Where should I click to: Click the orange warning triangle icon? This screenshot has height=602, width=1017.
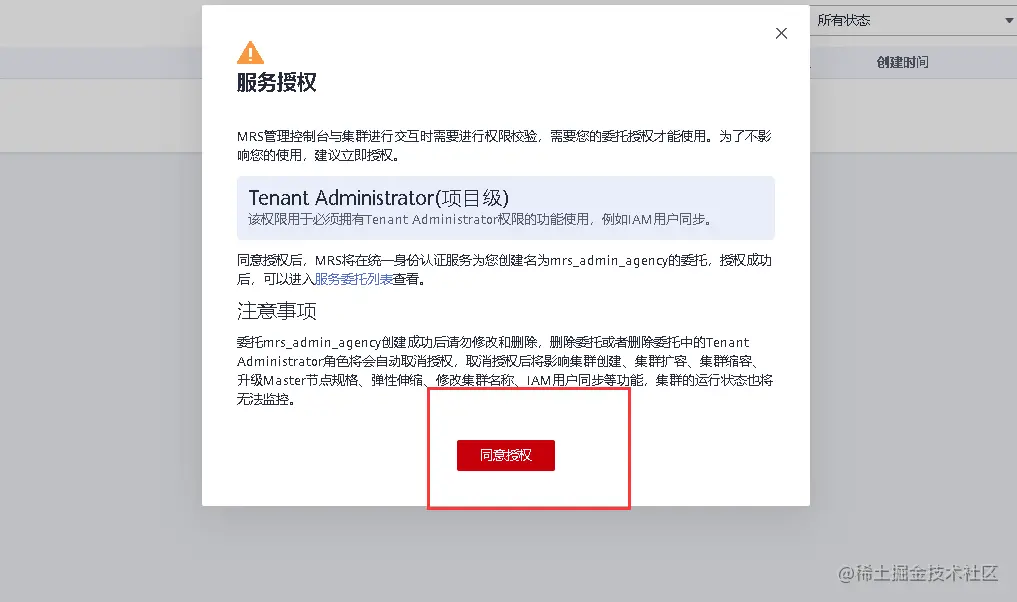point(250,53)
